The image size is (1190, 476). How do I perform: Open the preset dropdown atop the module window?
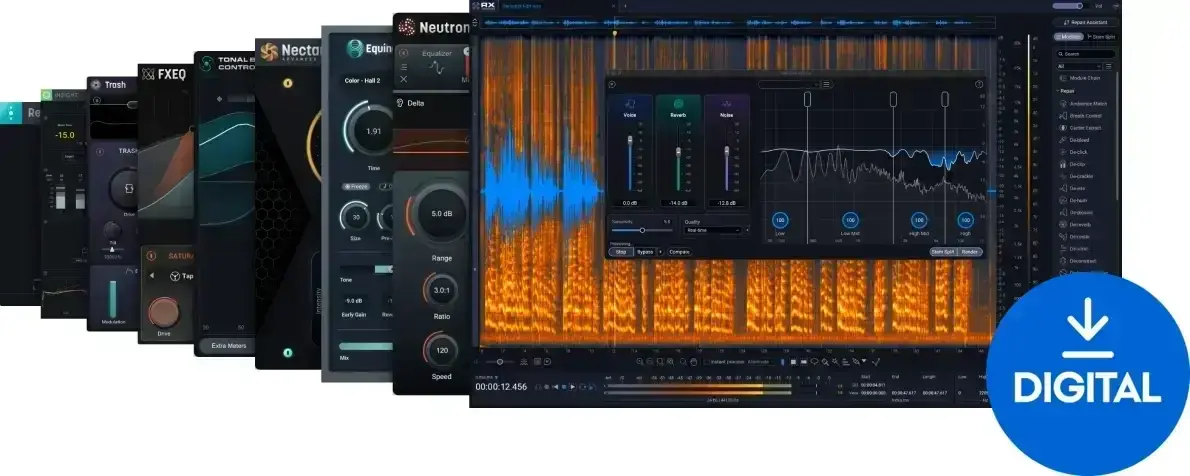pos(789,84)
